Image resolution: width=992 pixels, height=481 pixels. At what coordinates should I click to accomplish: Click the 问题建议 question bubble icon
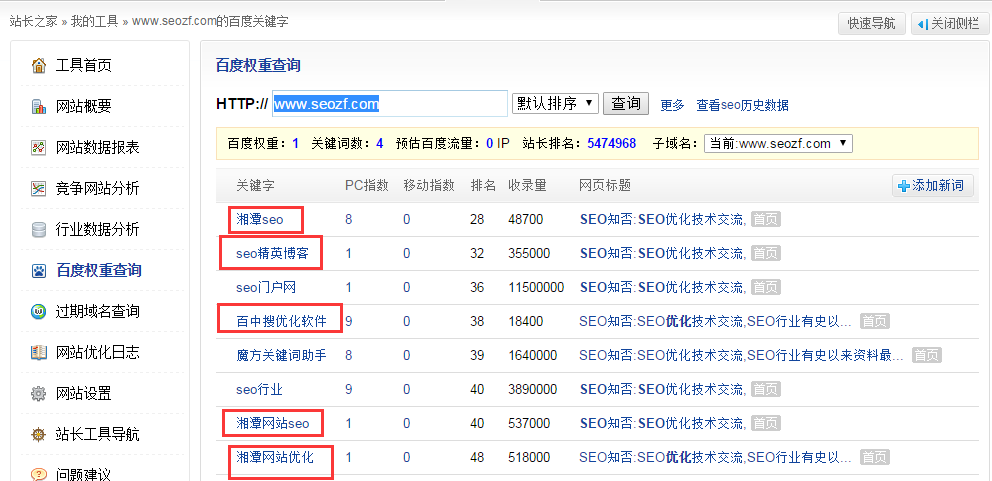[x=39, y=474]
